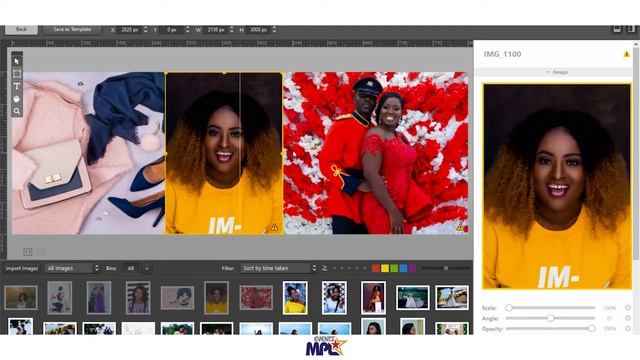Edit the X position field
Image resolution: width=640 pixels, height=360 pixels.
tap(129, 30)
